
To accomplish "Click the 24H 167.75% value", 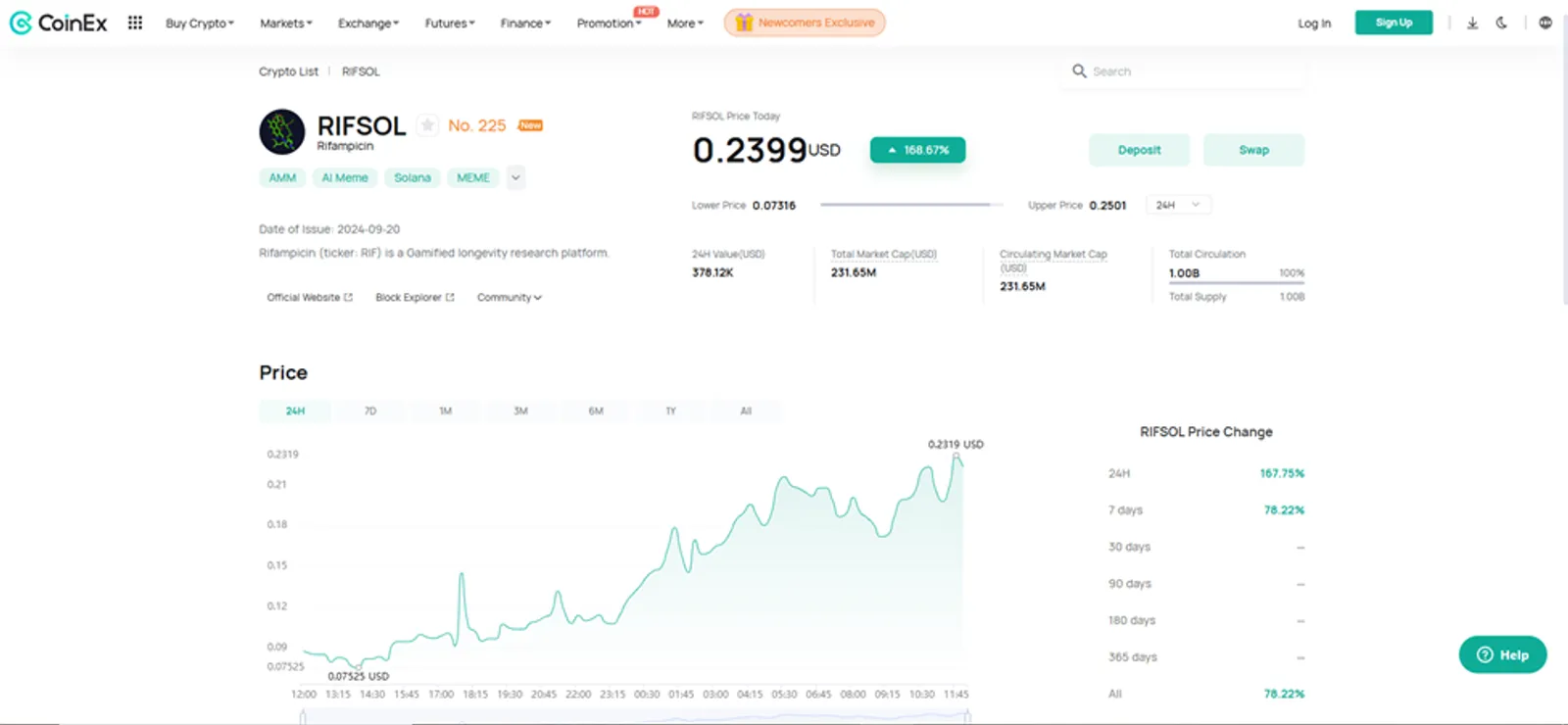I will click(1282, 473).
